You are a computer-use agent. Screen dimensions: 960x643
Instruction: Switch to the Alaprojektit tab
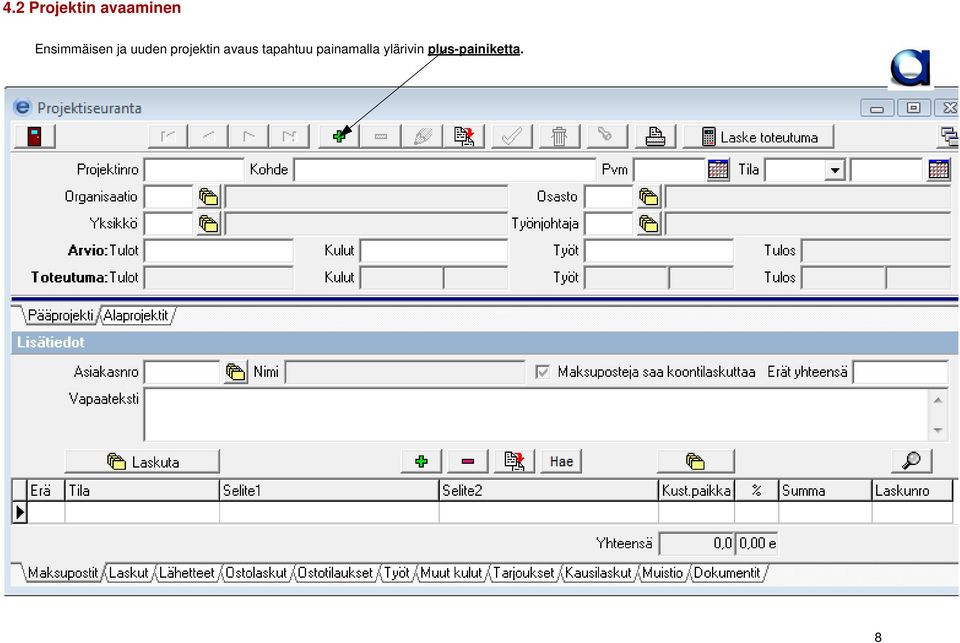136,315
